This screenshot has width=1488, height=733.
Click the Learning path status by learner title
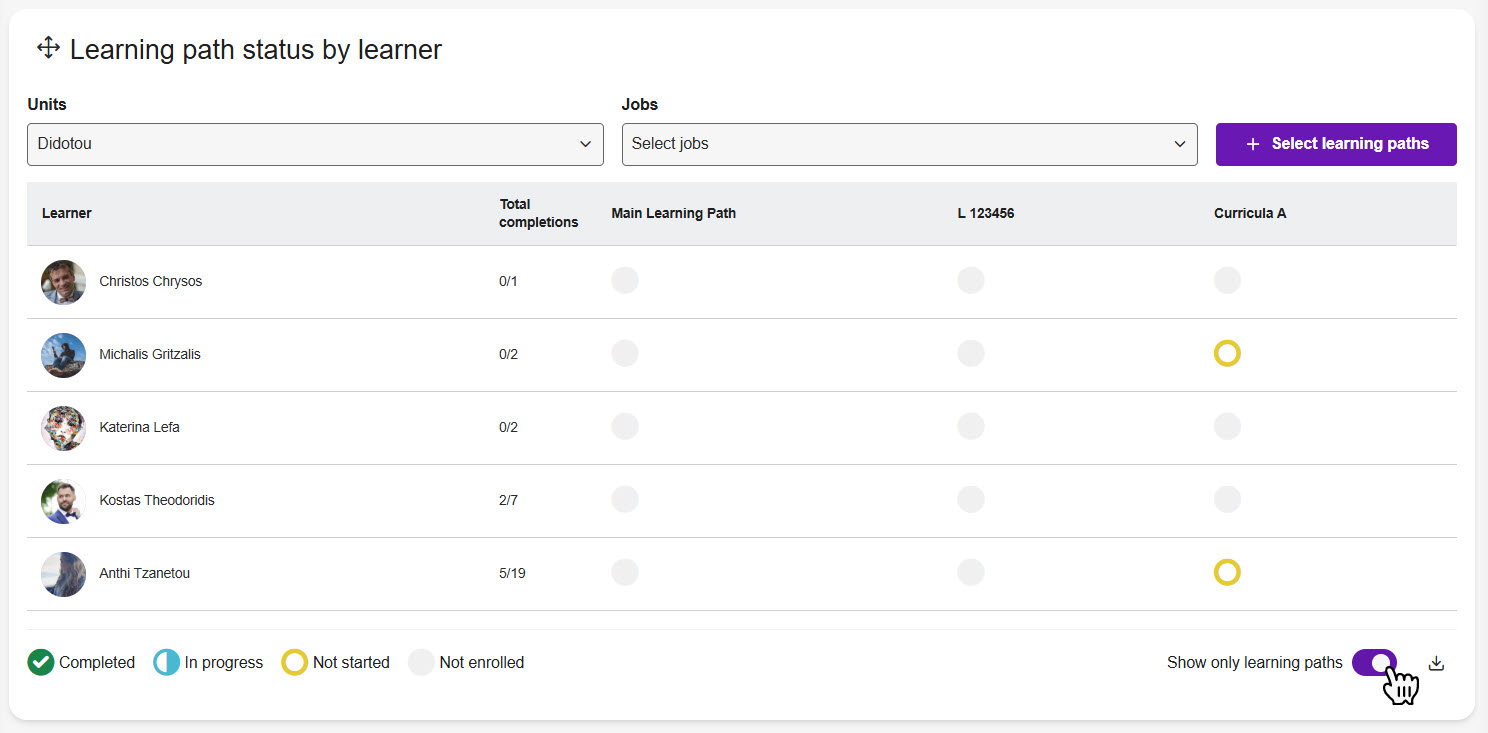coord(256,49)
